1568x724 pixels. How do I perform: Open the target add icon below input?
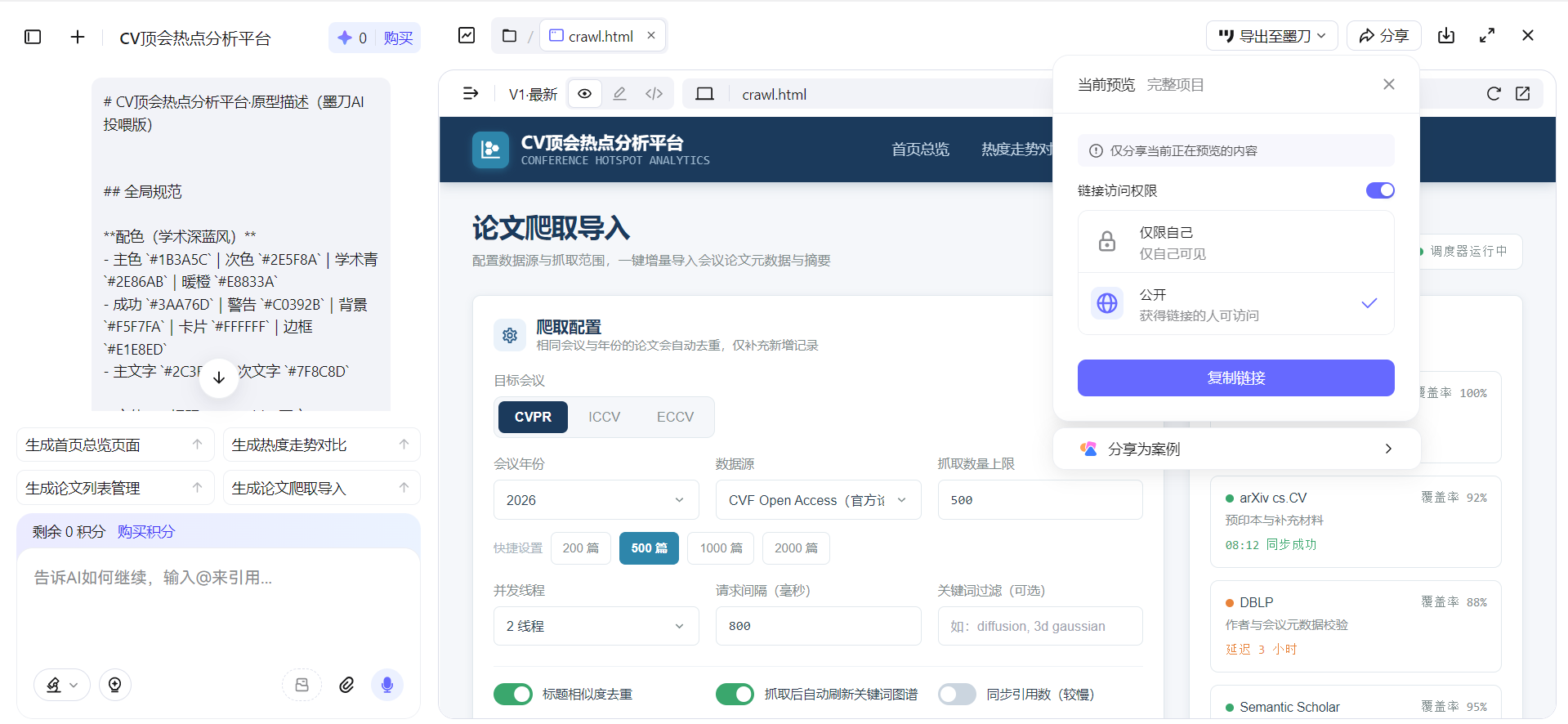point(115,685)
